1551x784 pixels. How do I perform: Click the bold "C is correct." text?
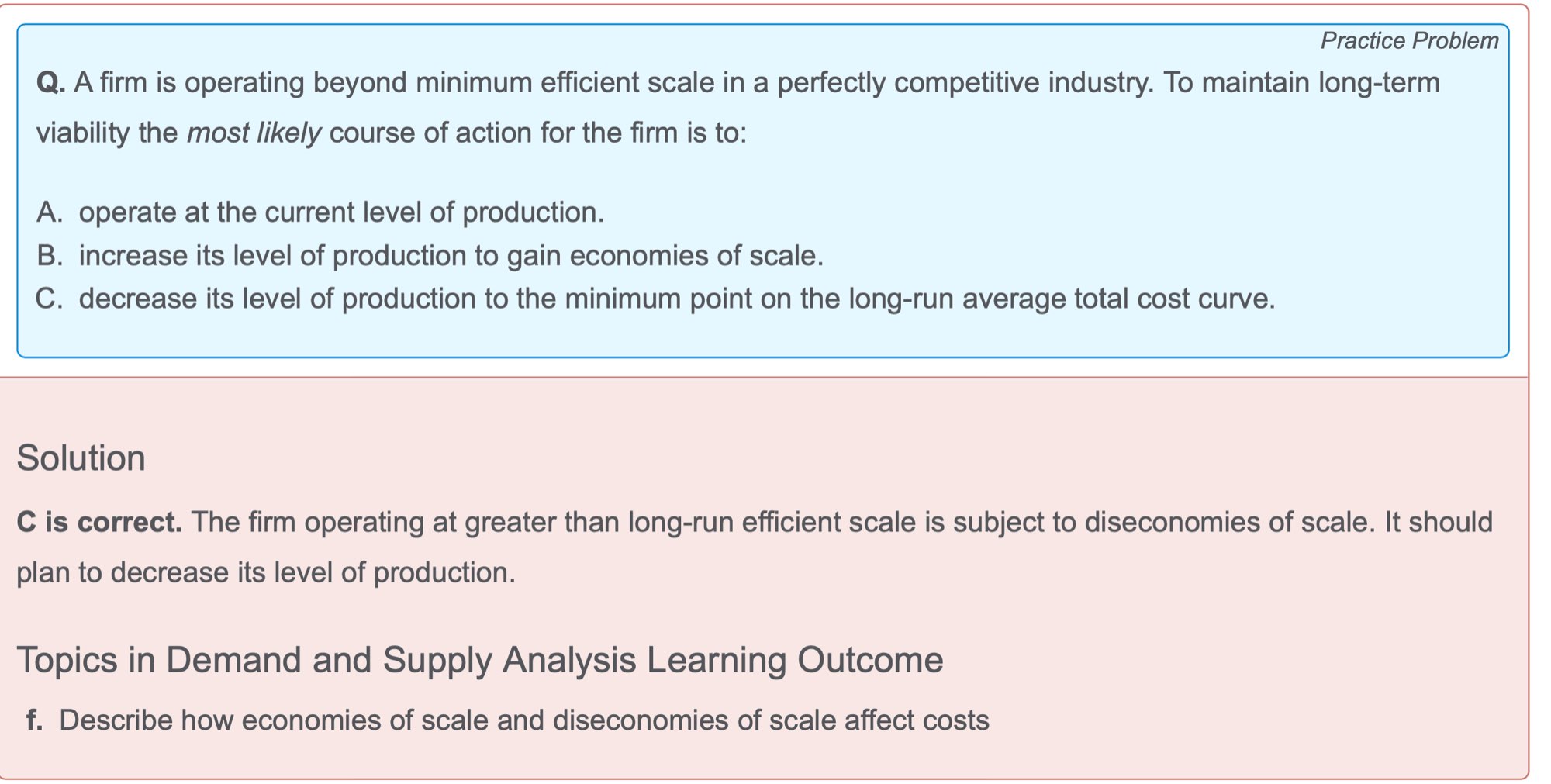coord(99,523)
